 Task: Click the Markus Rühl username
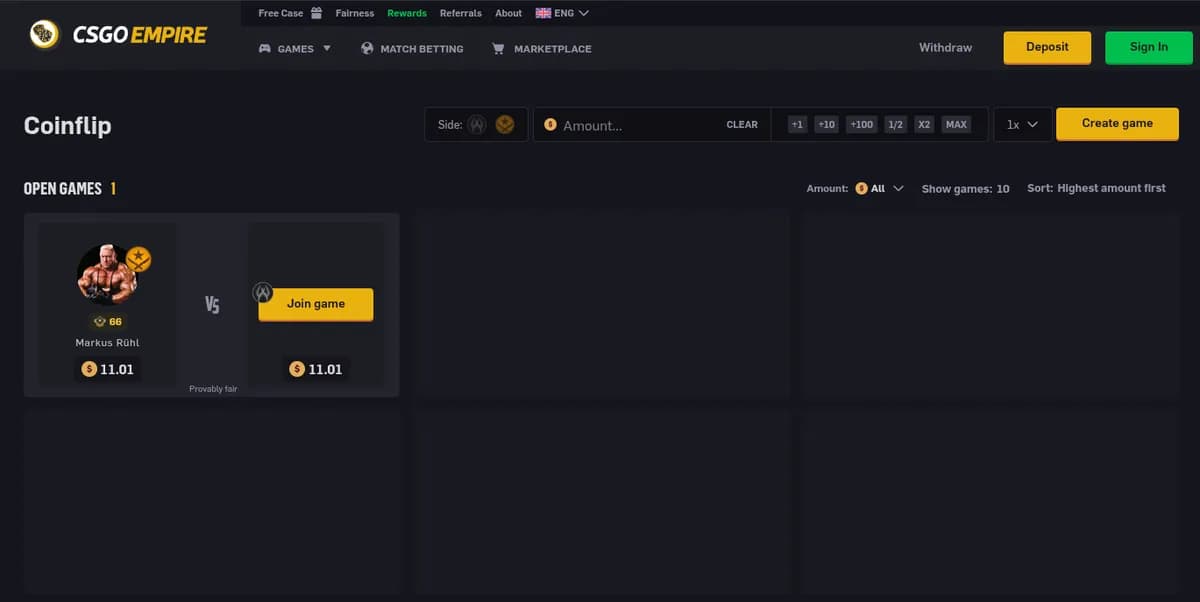point(107,342)
